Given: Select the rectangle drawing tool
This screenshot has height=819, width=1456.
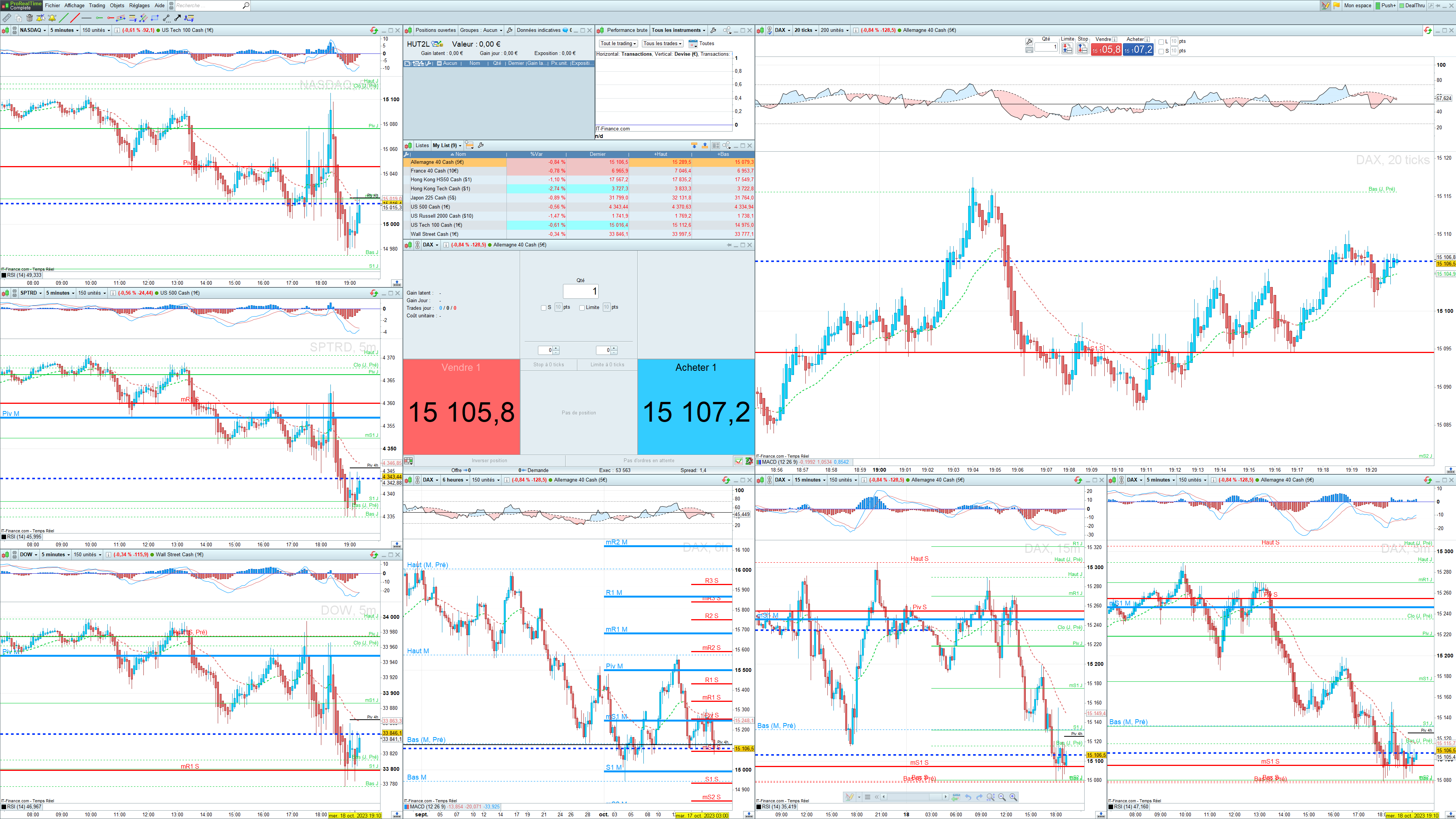Looking at the screenshot, I should (x=154, y=18).
